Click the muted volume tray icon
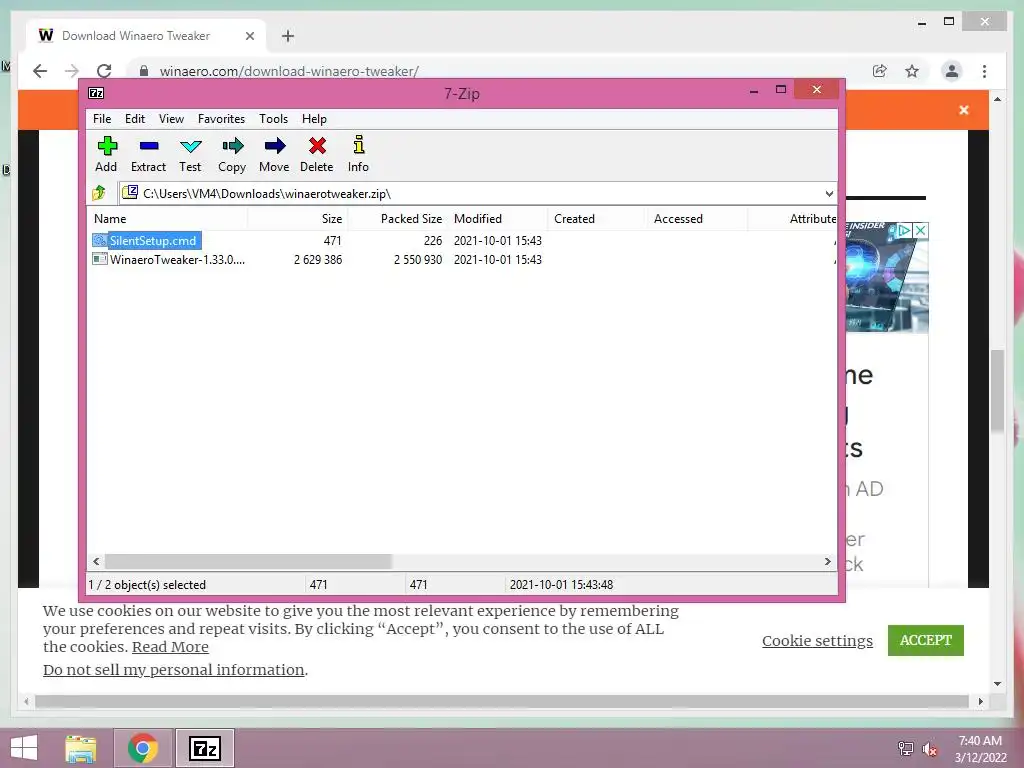This screenshot has height=768, width=1024. pyautogui.click(x=930, y=749)
